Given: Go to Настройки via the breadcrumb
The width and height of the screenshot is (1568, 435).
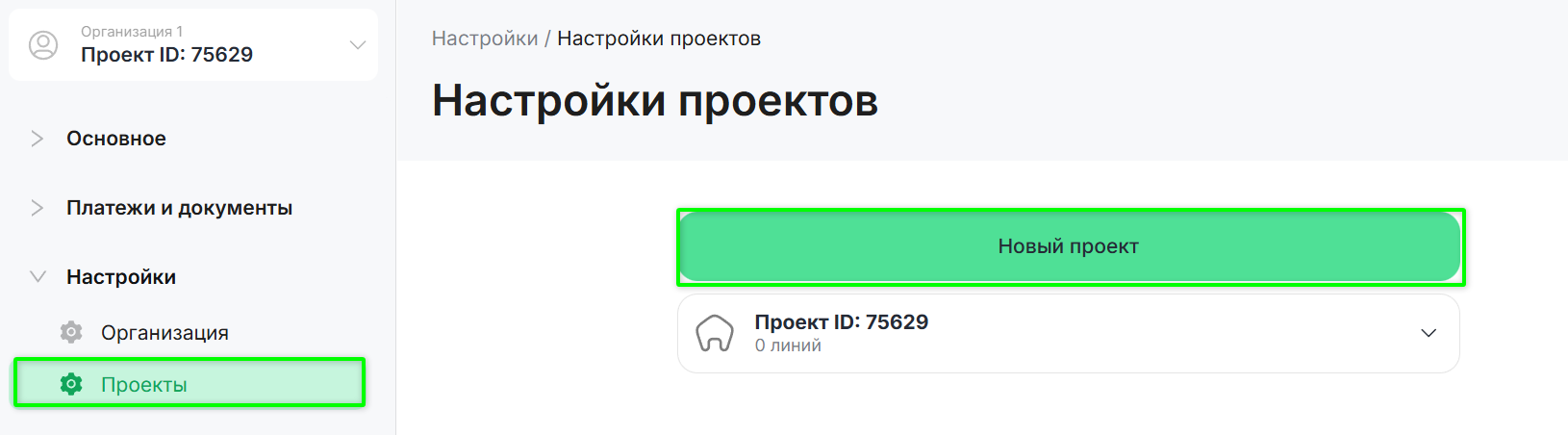Looking at the screenshot, I should coord(485,38).
